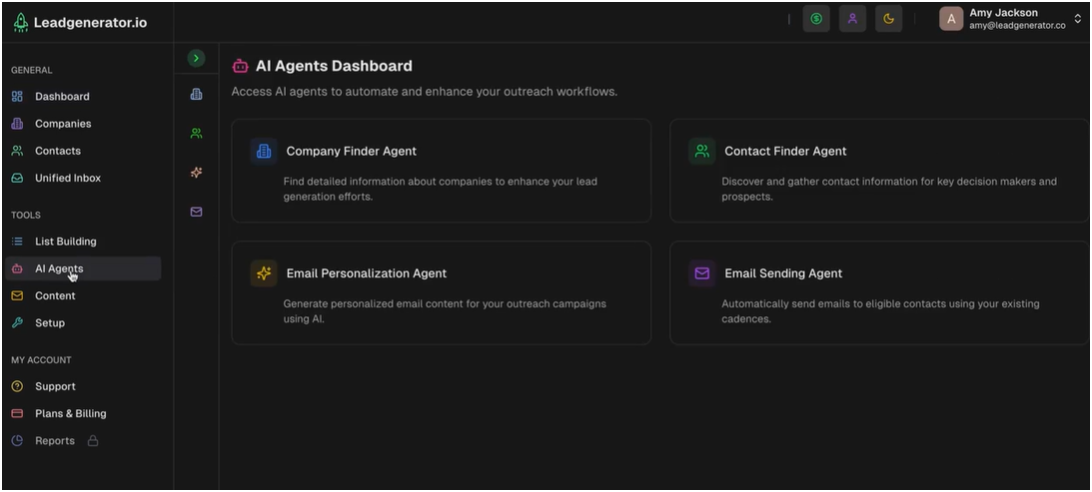Click the Support question mark icon
This screenshot has width=1092, height=492.
point(17,386)
